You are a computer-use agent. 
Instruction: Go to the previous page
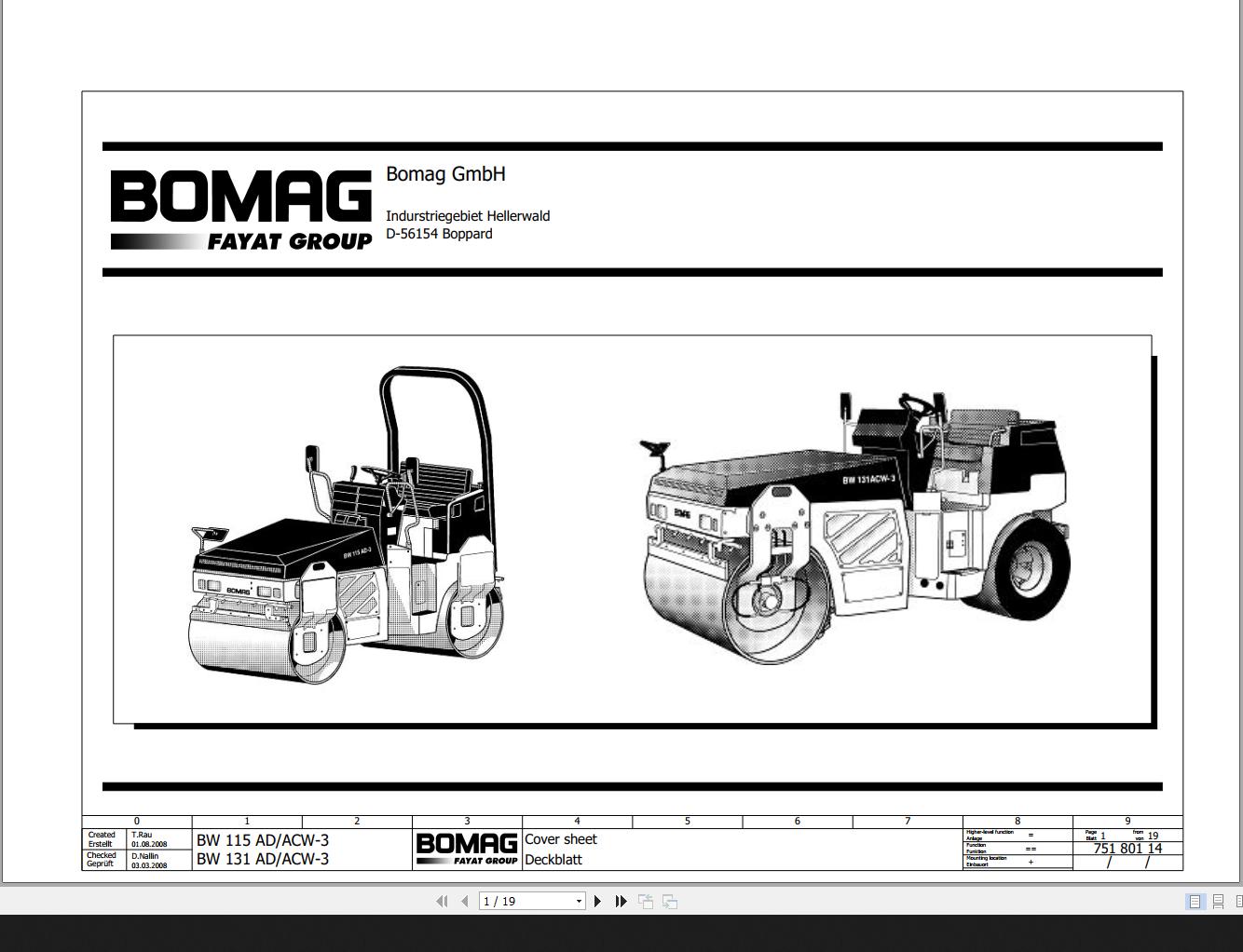[464, 901]
